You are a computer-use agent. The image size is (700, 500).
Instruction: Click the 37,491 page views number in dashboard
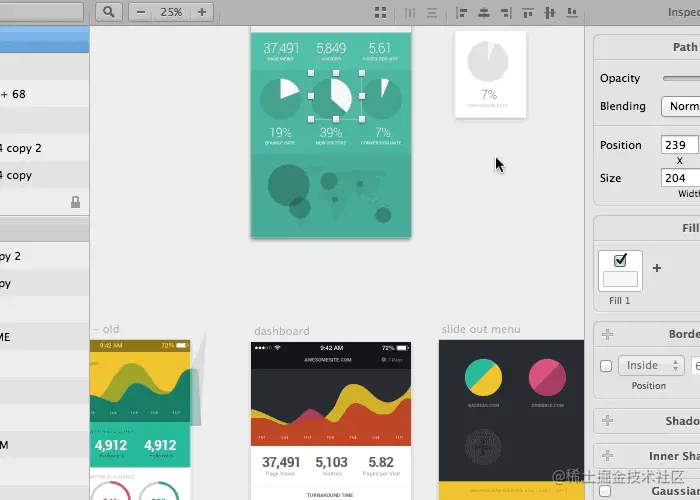281,462
